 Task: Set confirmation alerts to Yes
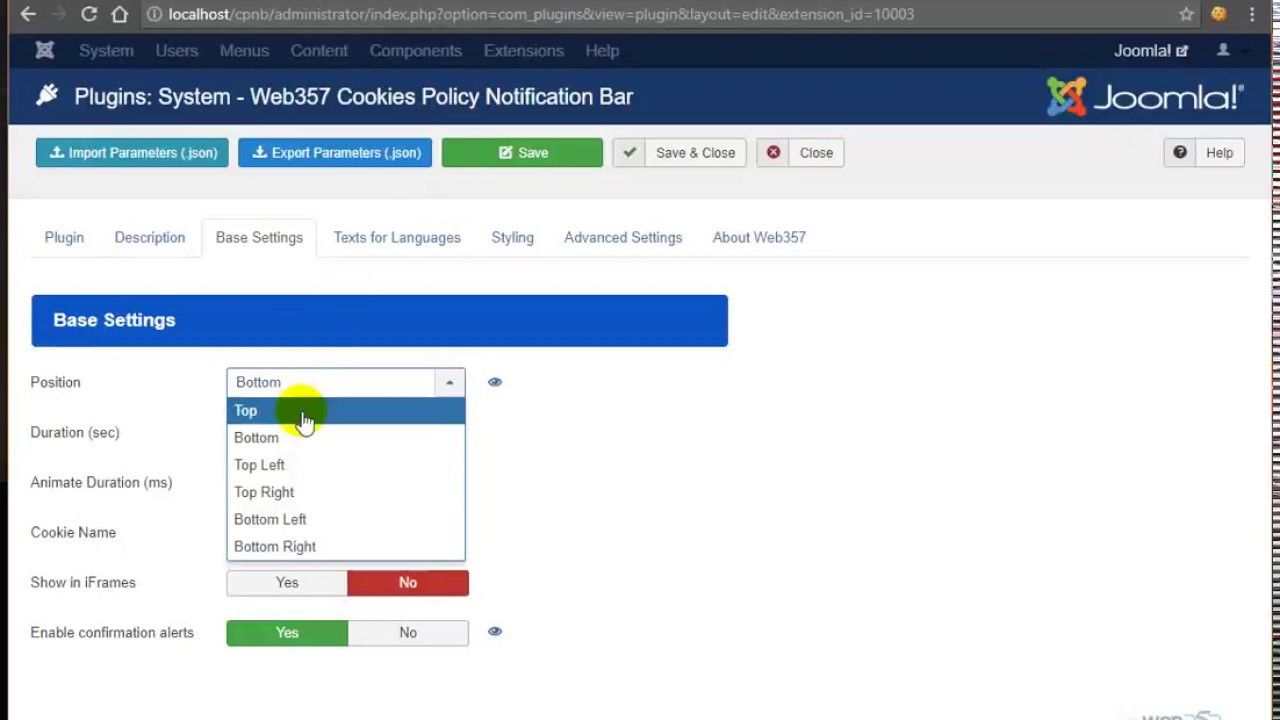coord(287,632)
